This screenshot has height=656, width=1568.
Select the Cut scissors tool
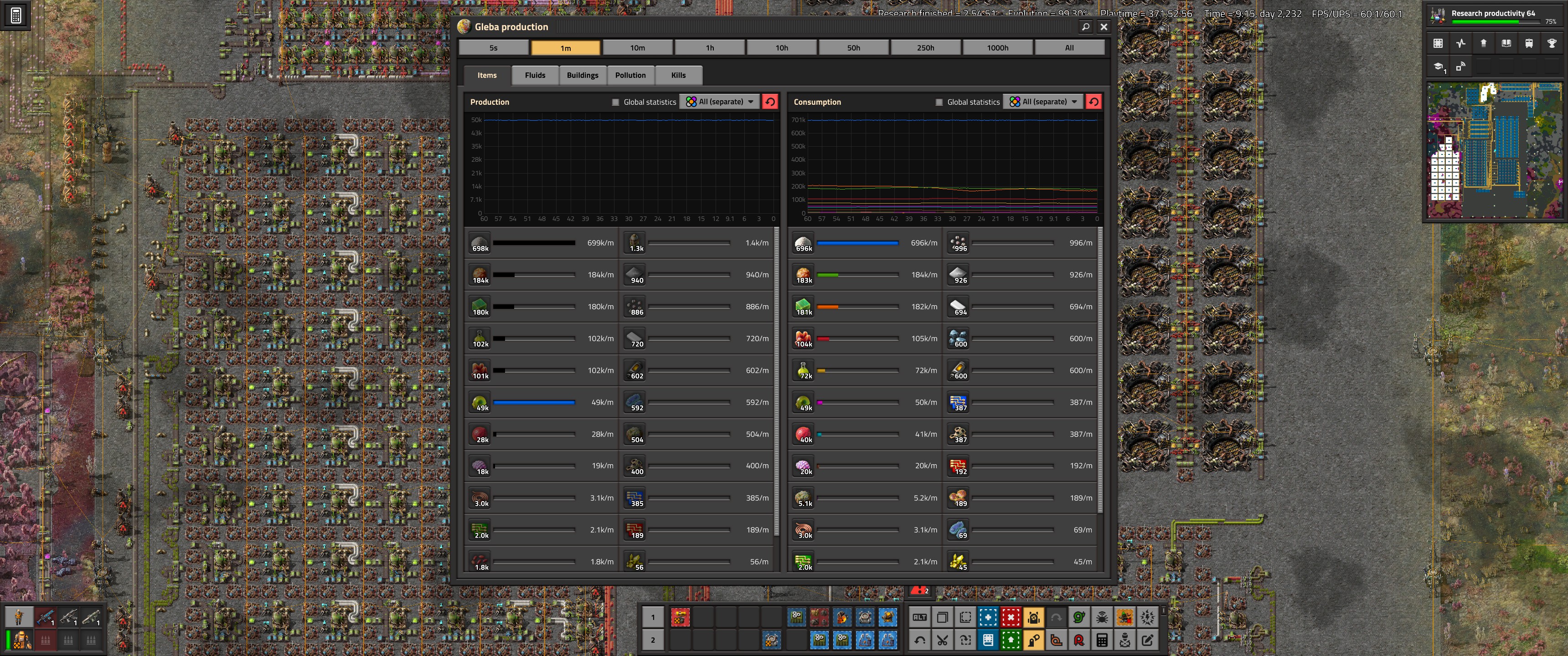(942, 640)
